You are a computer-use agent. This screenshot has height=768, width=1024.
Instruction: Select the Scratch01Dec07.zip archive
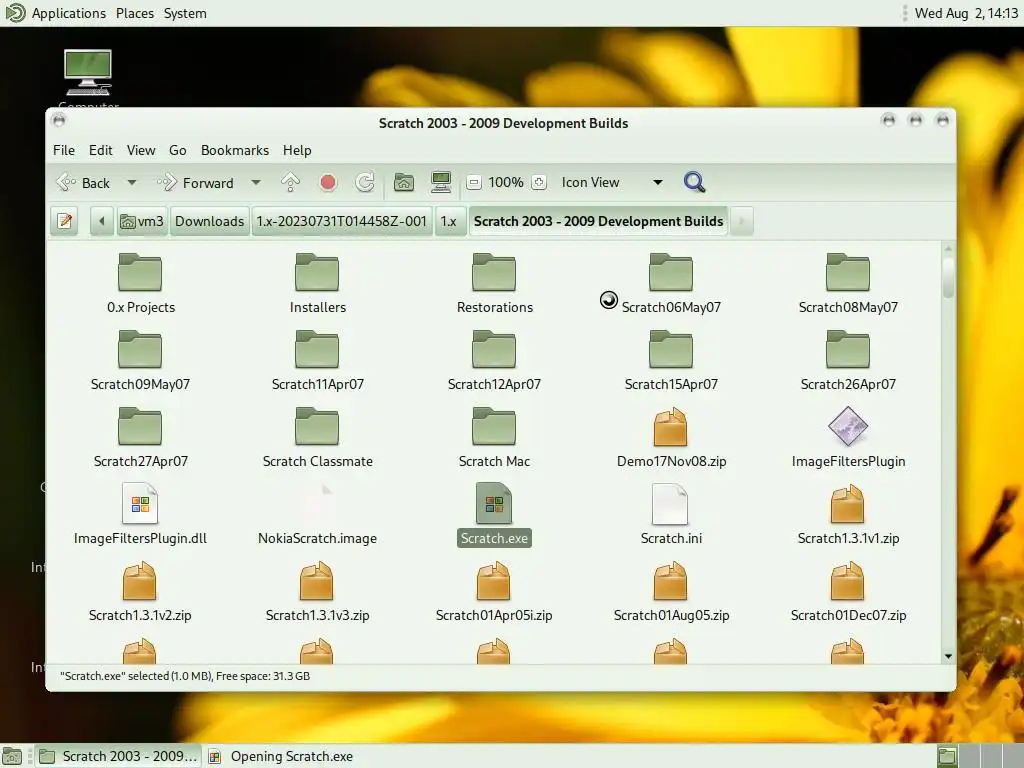coord(848,592)
